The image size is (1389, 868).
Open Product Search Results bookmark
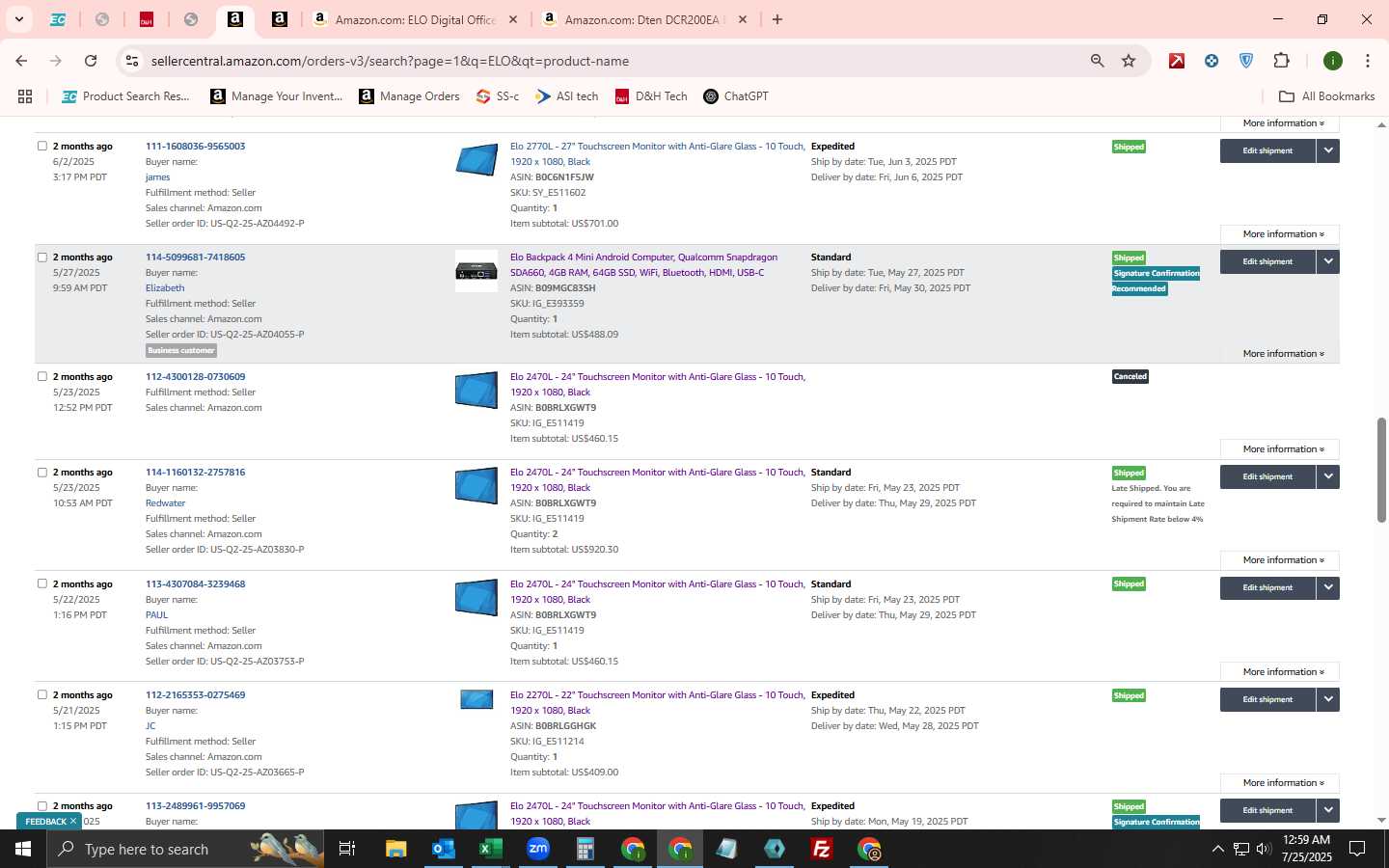point(125,96)
